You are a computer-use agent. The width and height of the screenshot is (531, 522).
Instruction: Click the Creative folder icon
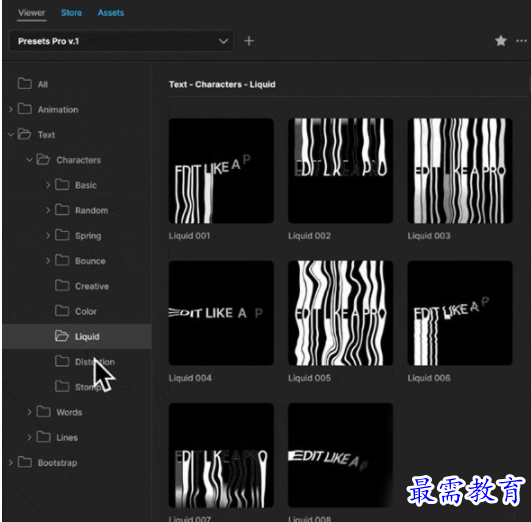tap(62, 286)
